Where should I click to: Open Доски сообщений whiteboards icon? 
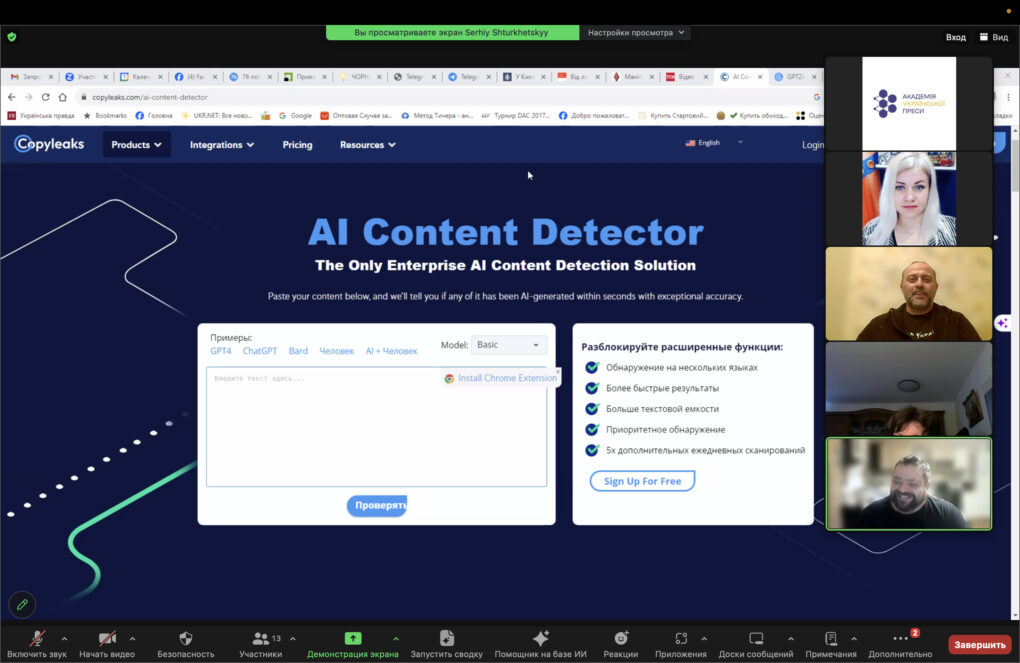click(756, 638)
